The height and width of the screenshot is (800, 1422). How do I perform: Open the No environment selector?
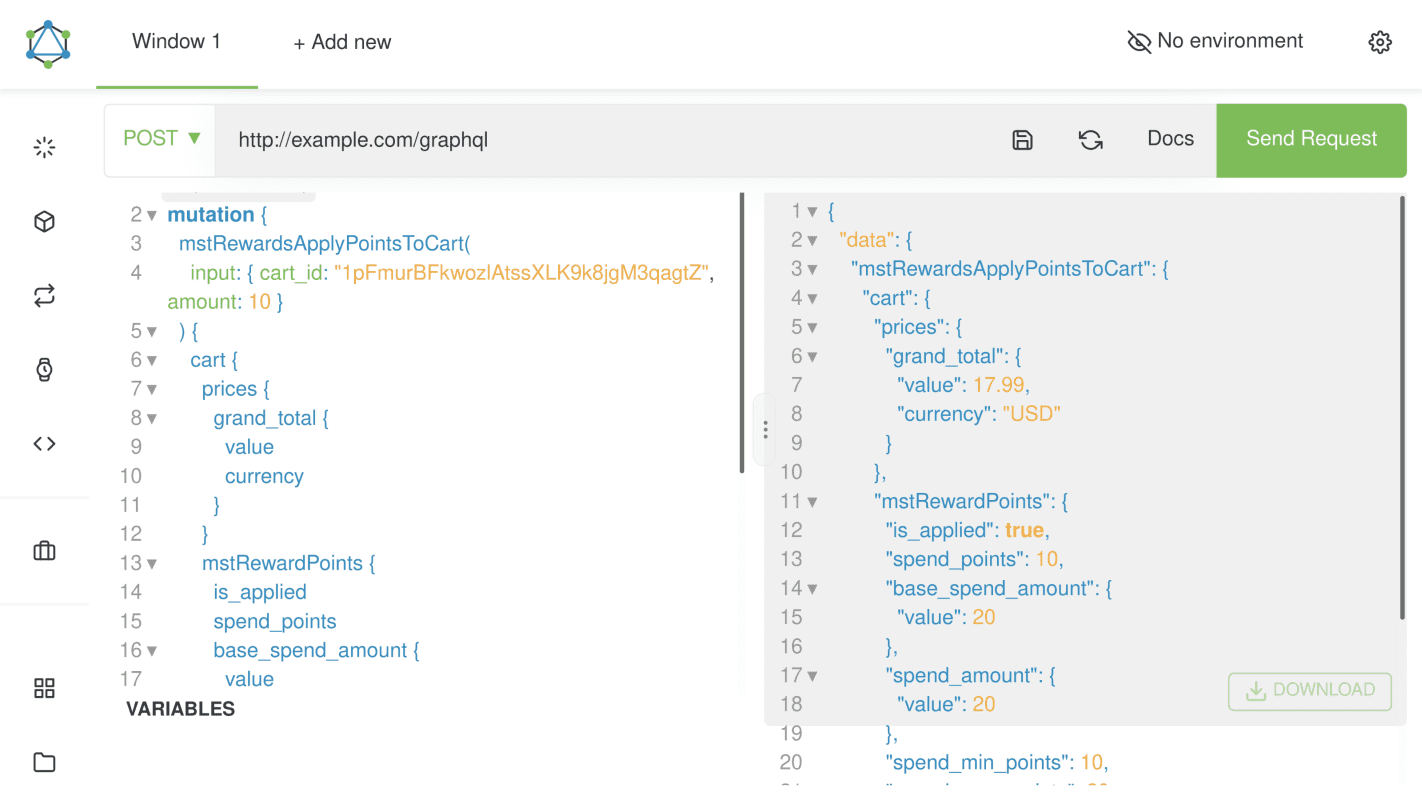pyautogui.click(x=1215, y=41)
